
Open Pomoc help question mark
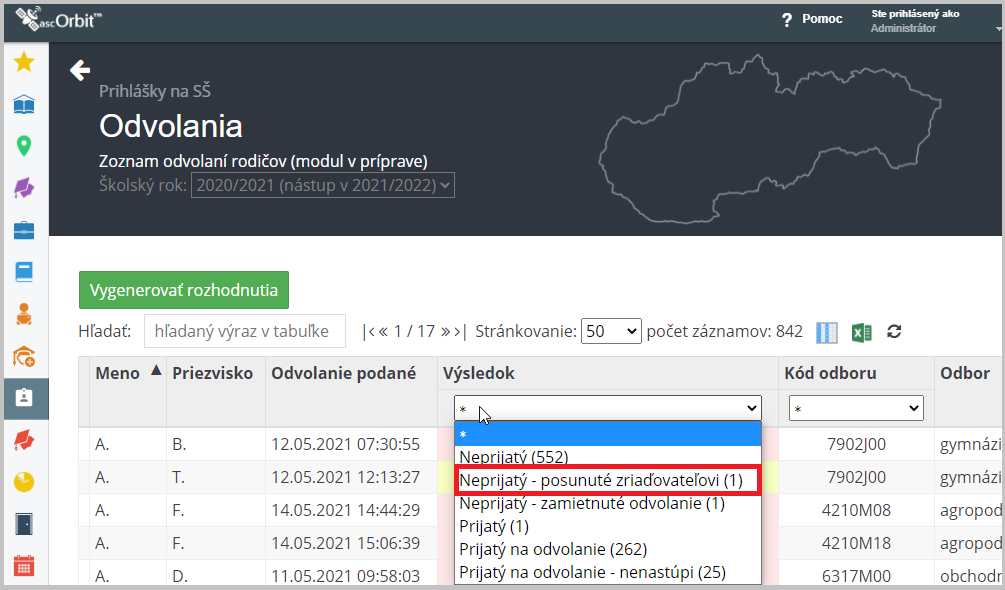[x=787, y=20]
